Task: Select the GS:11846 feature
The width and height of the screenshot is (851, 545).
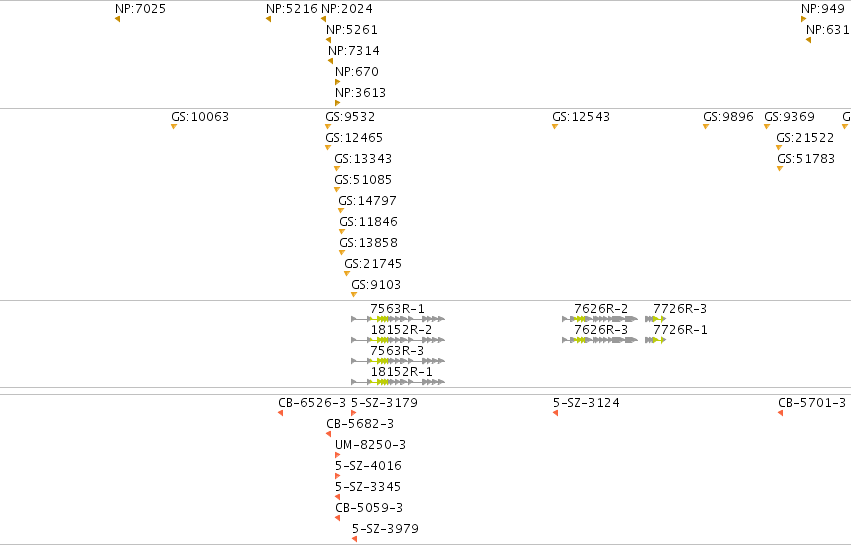Action: 369,222
